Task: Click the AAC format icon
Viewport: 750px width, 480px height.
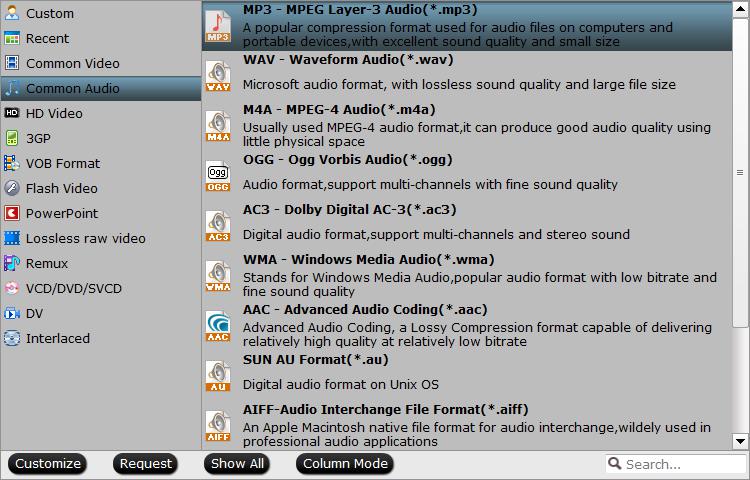Action: coord(218,326)
